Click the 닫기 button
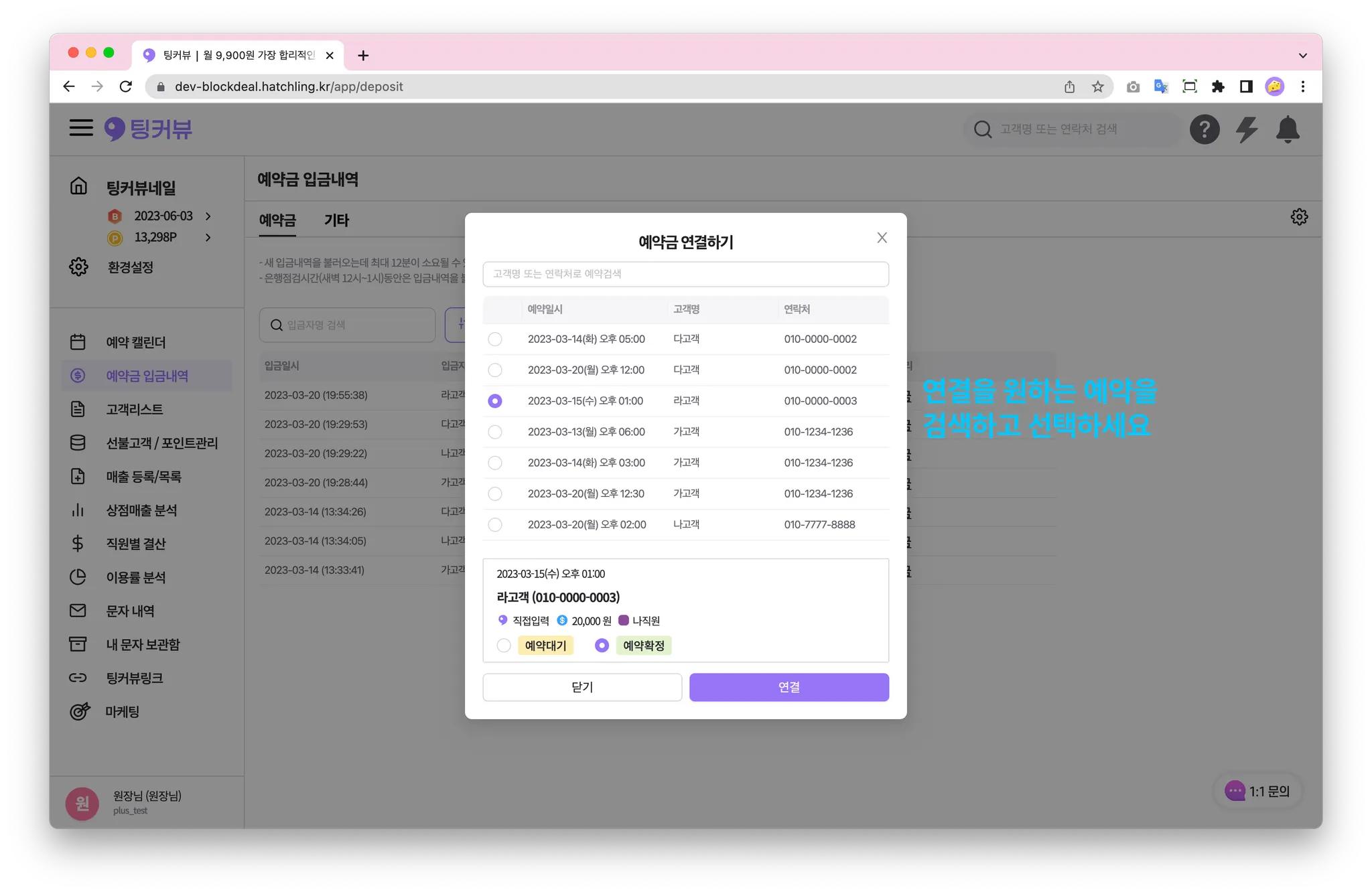The image size is (1372, 894). (582, 687)
